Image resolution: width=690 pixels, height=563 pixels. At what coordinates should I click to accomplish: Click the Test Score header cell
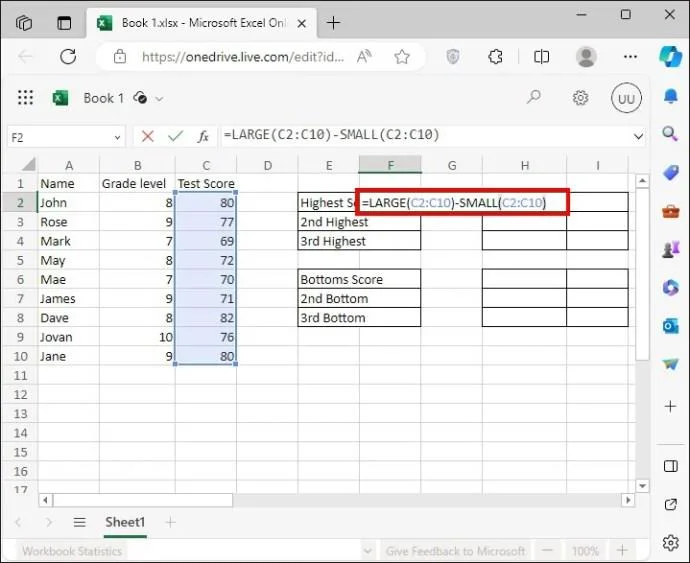tap(206, 184)
